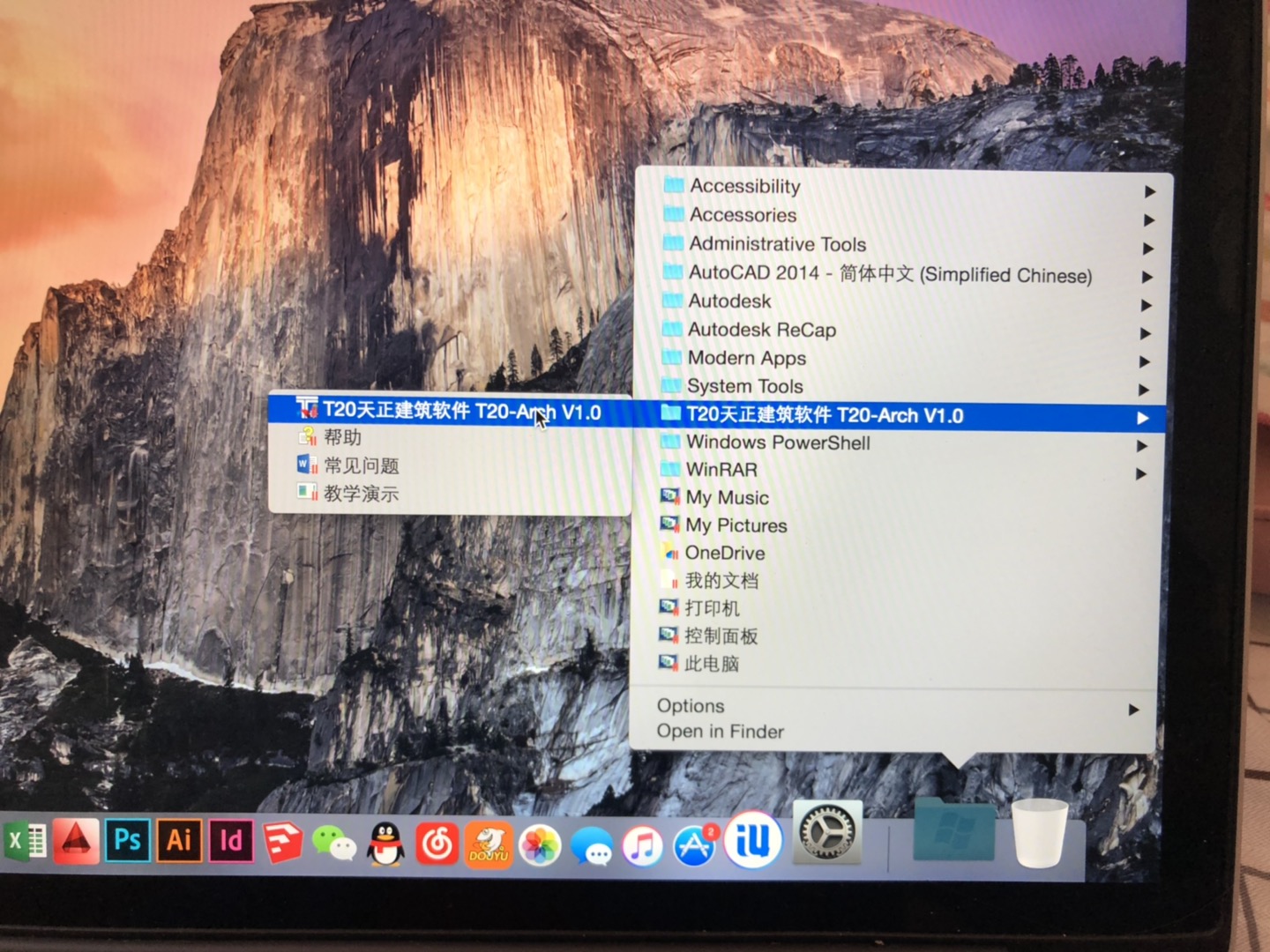Open OneDrive entry

coord(898,554)
